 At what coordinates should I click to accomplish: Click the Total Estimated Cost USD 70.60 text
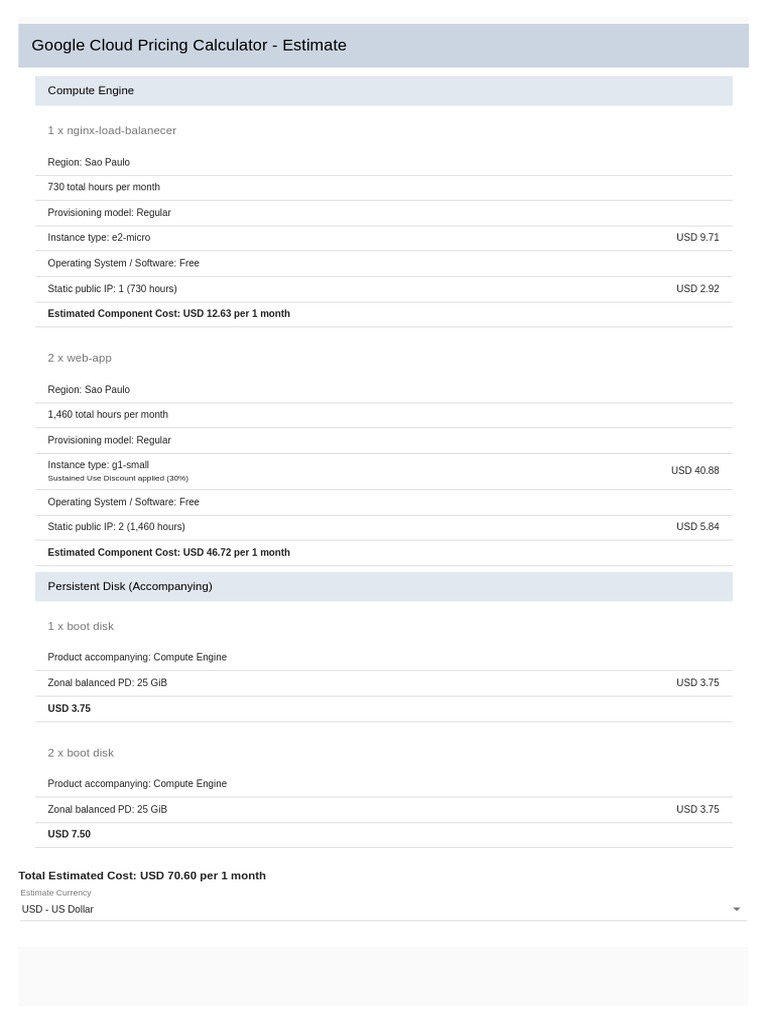point(142,876)
